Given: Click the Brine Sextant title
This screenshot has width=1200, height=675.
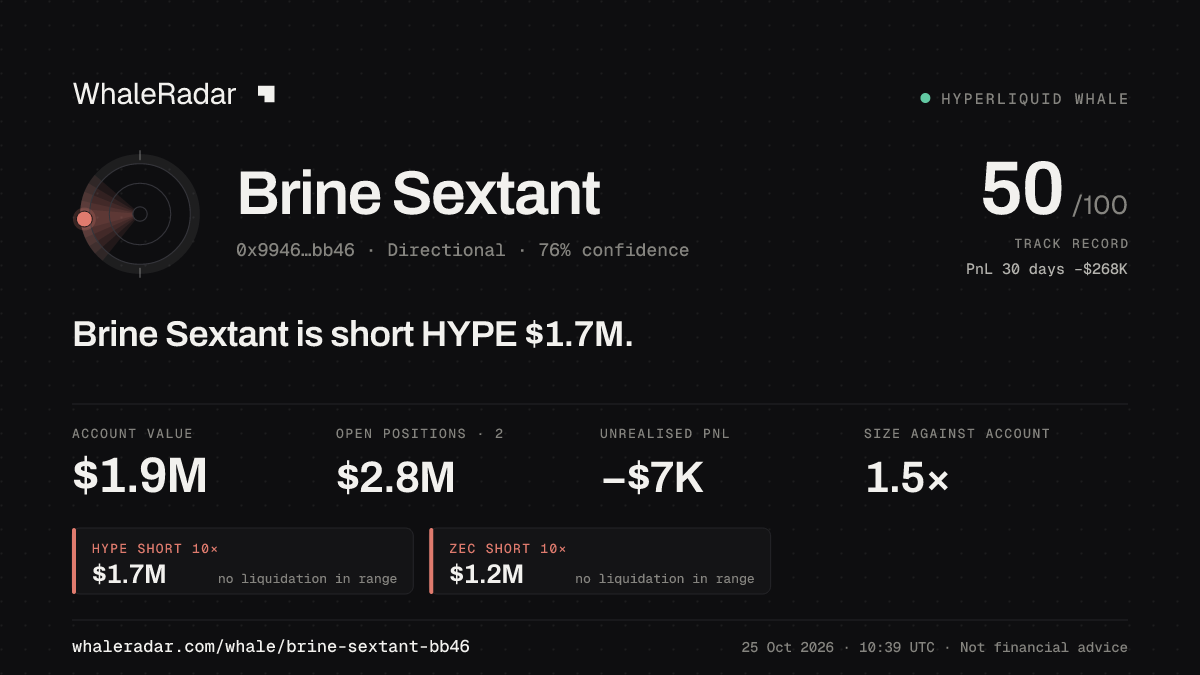Looking at the screenshot, I should (419, 193).
